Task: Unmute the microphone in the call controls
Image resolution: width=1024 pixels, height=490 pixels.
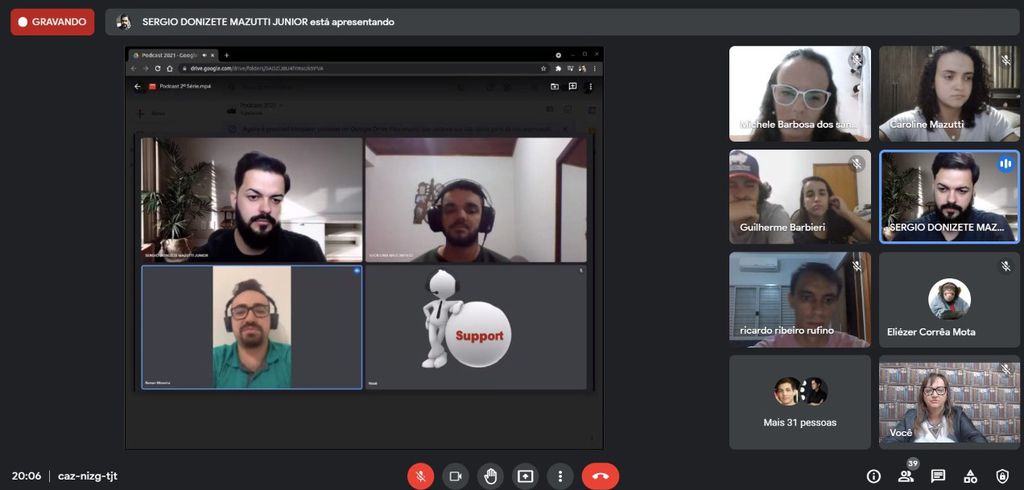Action: pyautogui.click(x=420, y=476)
